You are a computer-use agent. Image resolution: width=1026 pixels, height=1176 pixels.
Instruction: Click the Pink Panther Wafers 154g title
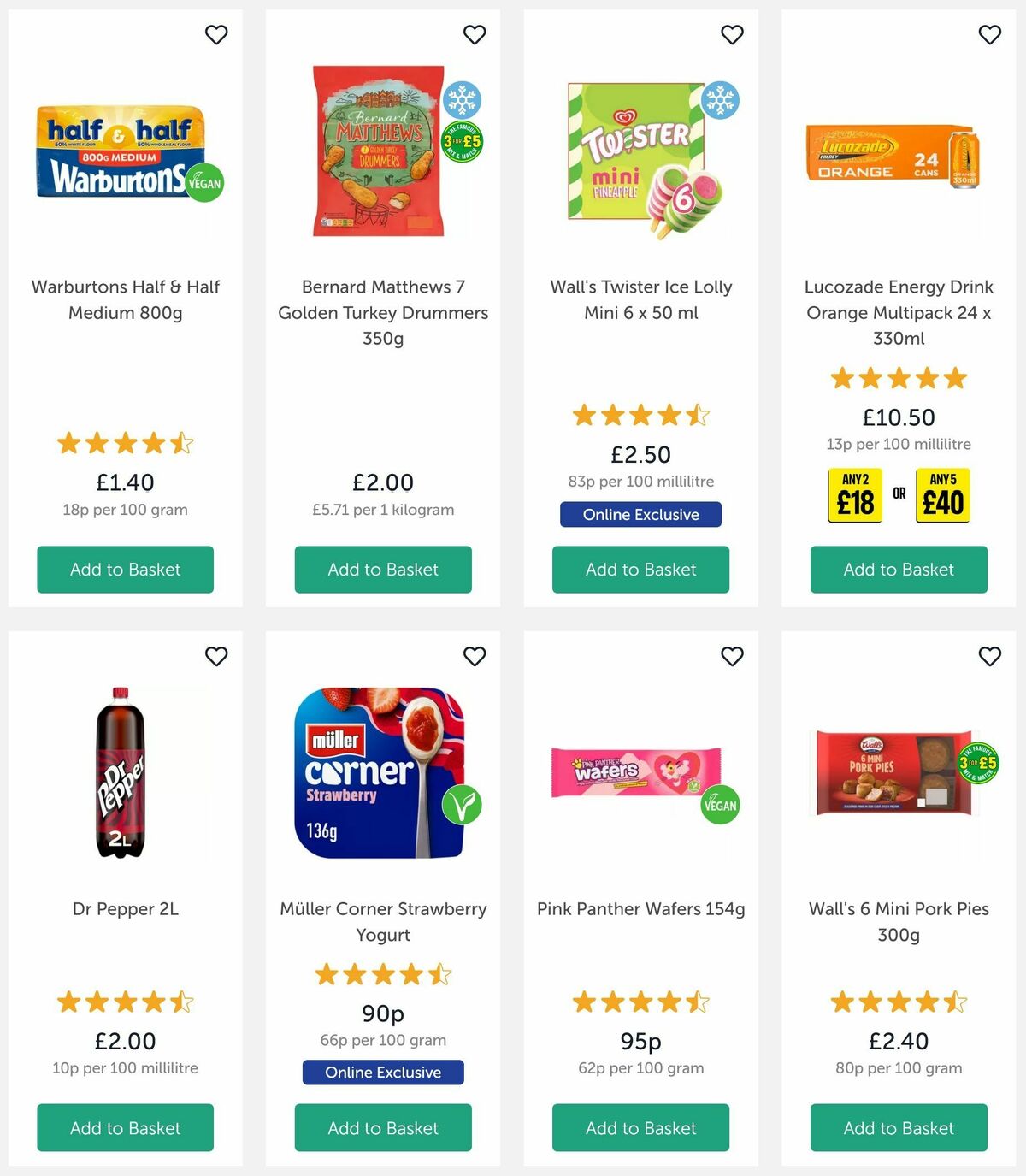[x=640, y=908]
